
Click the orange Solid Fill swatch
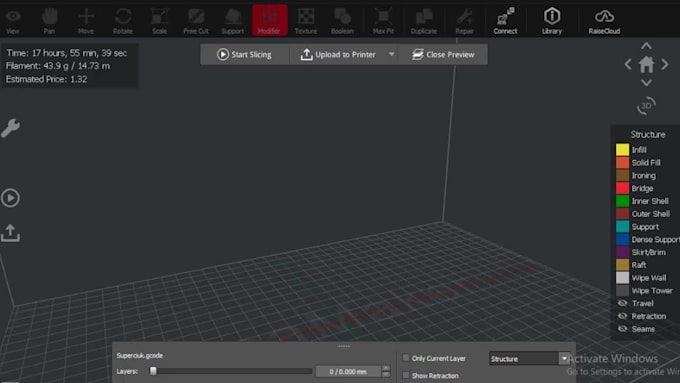coord(622,163)
